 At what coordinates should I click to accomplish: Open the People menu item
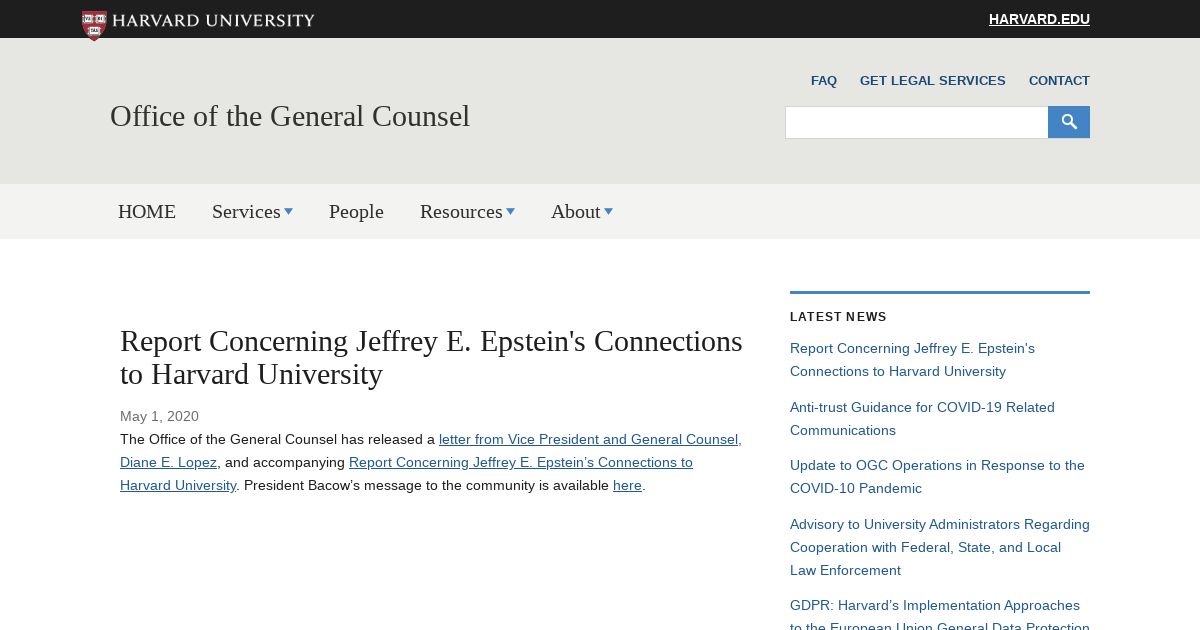(x=356, y=211)
